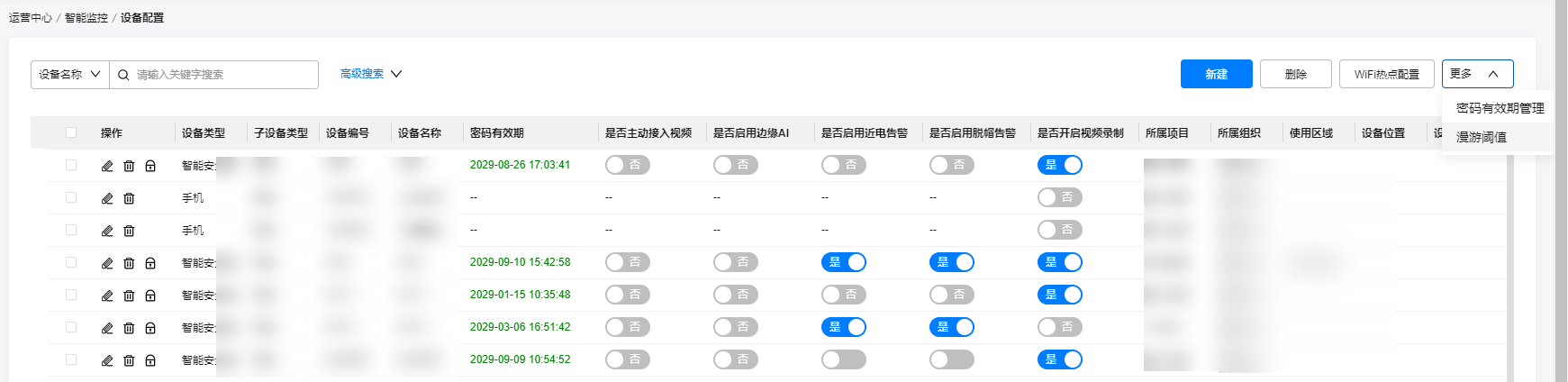Disable near-electricity alarm toggle for 2029-09-10 row
The height and width of the screenshot is (382, 1568).
coord(844,262)
